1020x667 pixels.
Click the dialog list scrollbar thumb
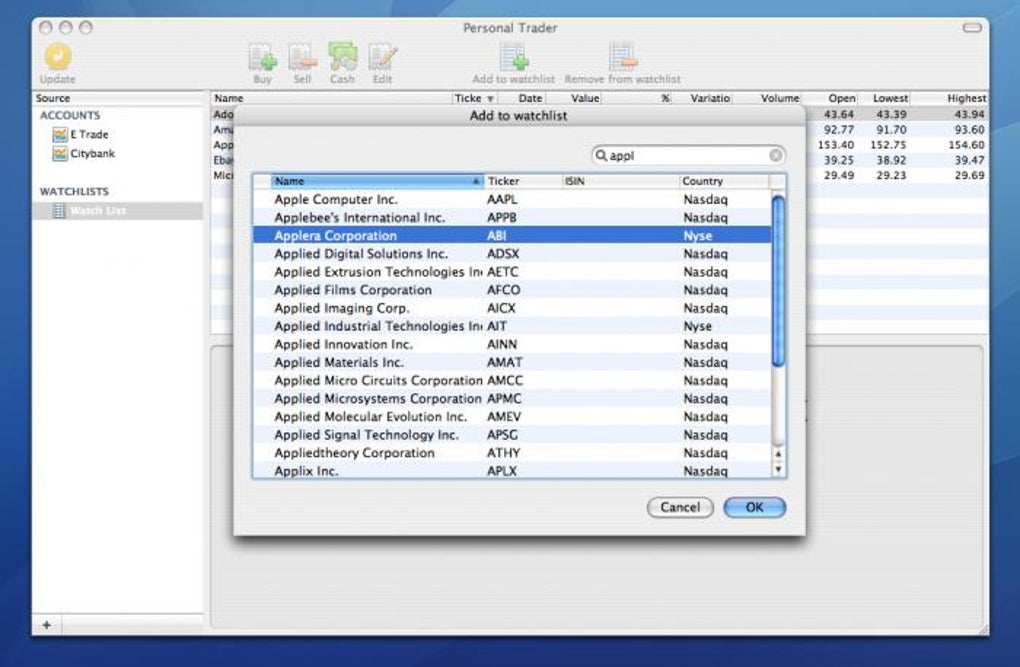click(778, 281)
